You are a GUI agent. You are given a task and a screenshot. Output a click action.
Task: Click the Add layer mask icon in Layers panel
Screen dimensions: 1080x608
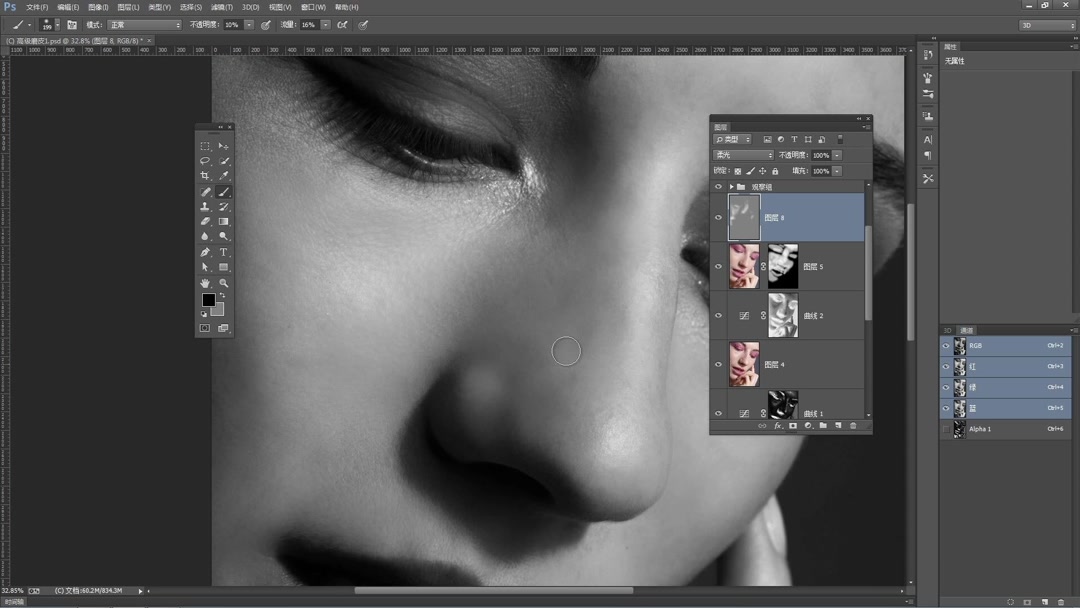tap(792, 425)
